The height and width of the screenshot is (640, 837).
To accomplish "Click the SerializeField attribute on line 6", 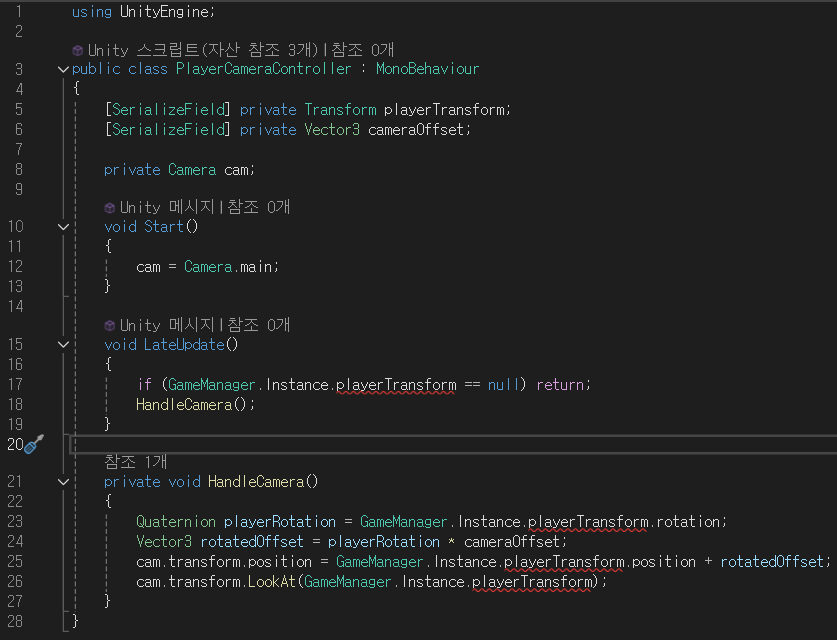I will coord(168,129).
